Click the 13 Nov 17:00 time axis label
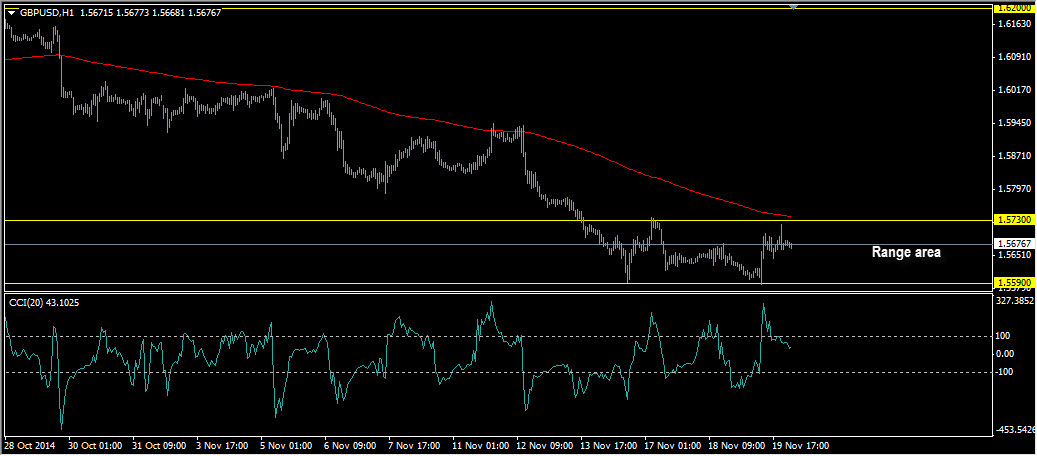 609,446
